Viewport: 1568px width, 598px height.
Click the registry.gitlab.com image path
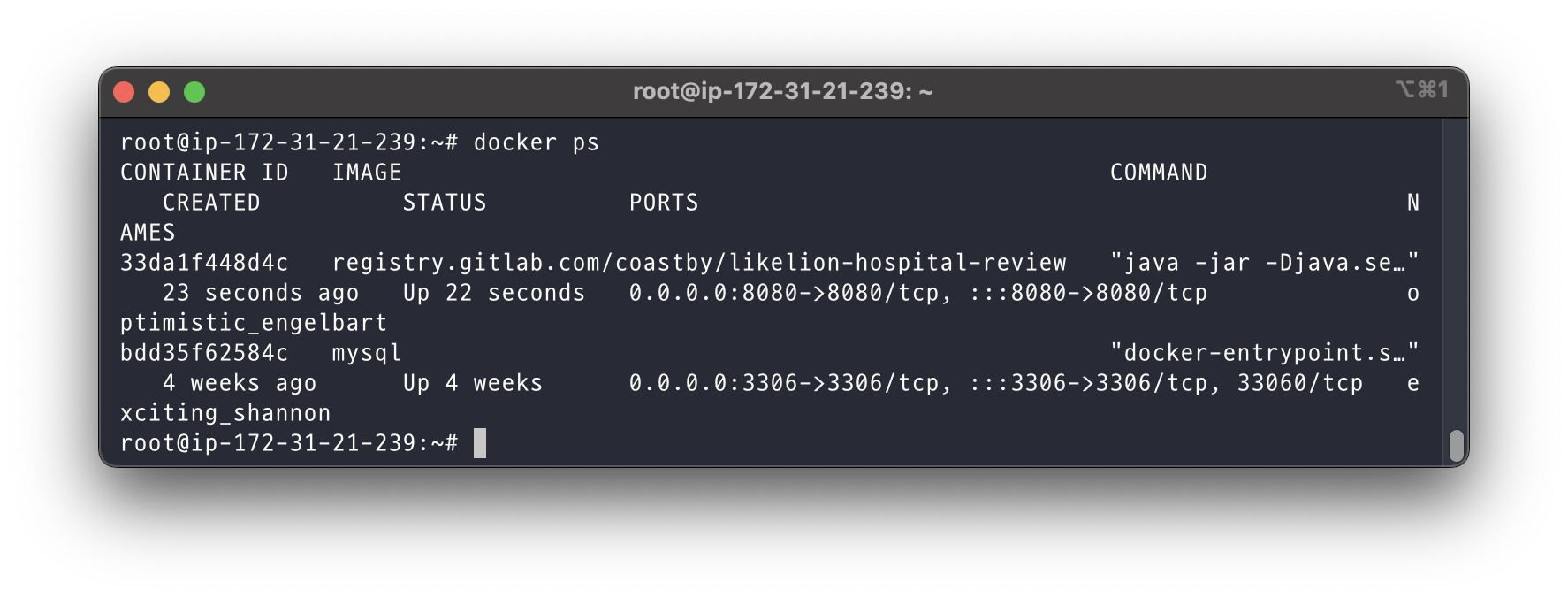698,263
